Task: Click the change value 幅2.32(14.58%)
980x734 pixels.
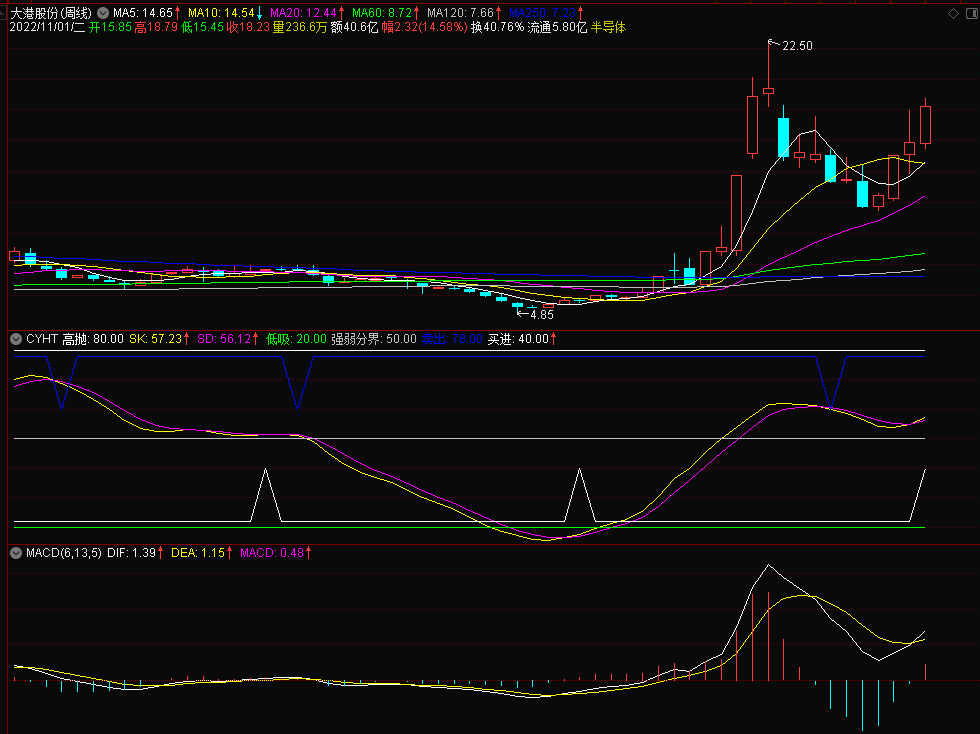Action: coord(425,27)
